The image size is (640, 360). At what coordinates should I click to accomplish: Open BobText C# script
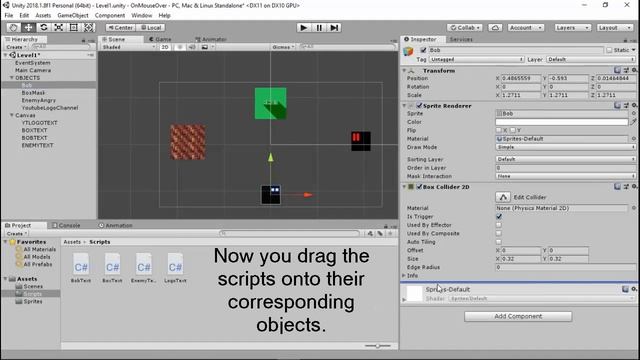click(x=81, y=268)
